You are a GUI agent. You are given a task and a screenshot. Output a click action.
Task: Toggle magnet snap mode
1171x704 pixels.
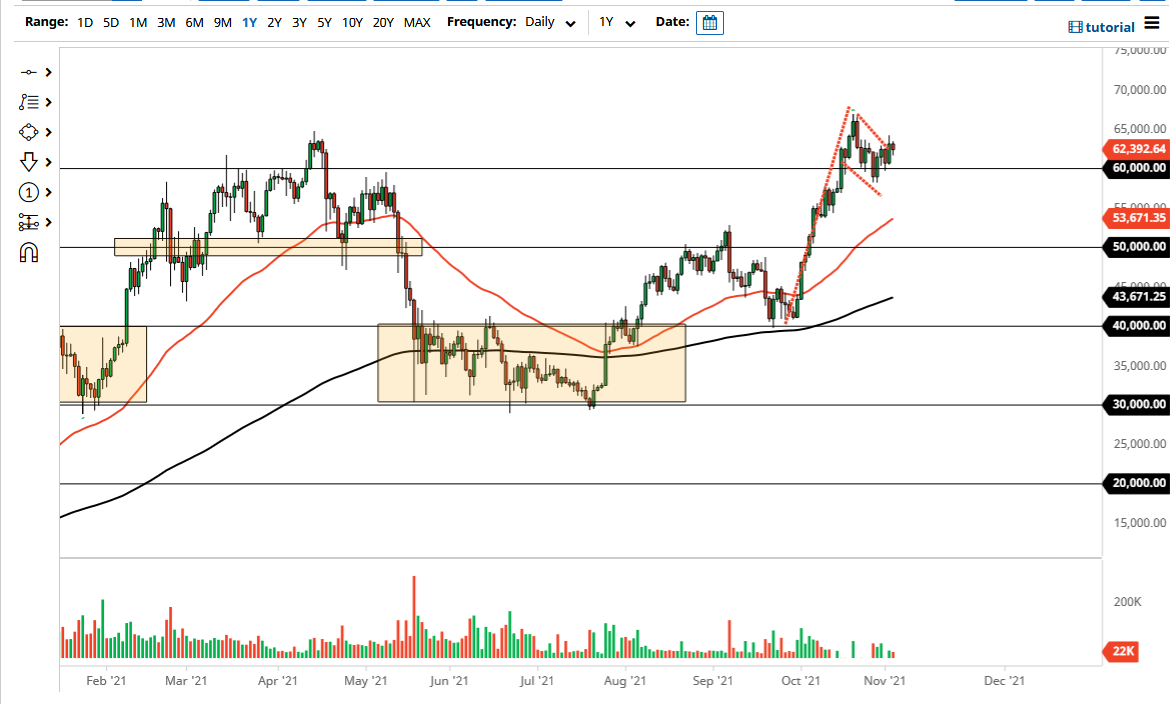click(27, 252)
